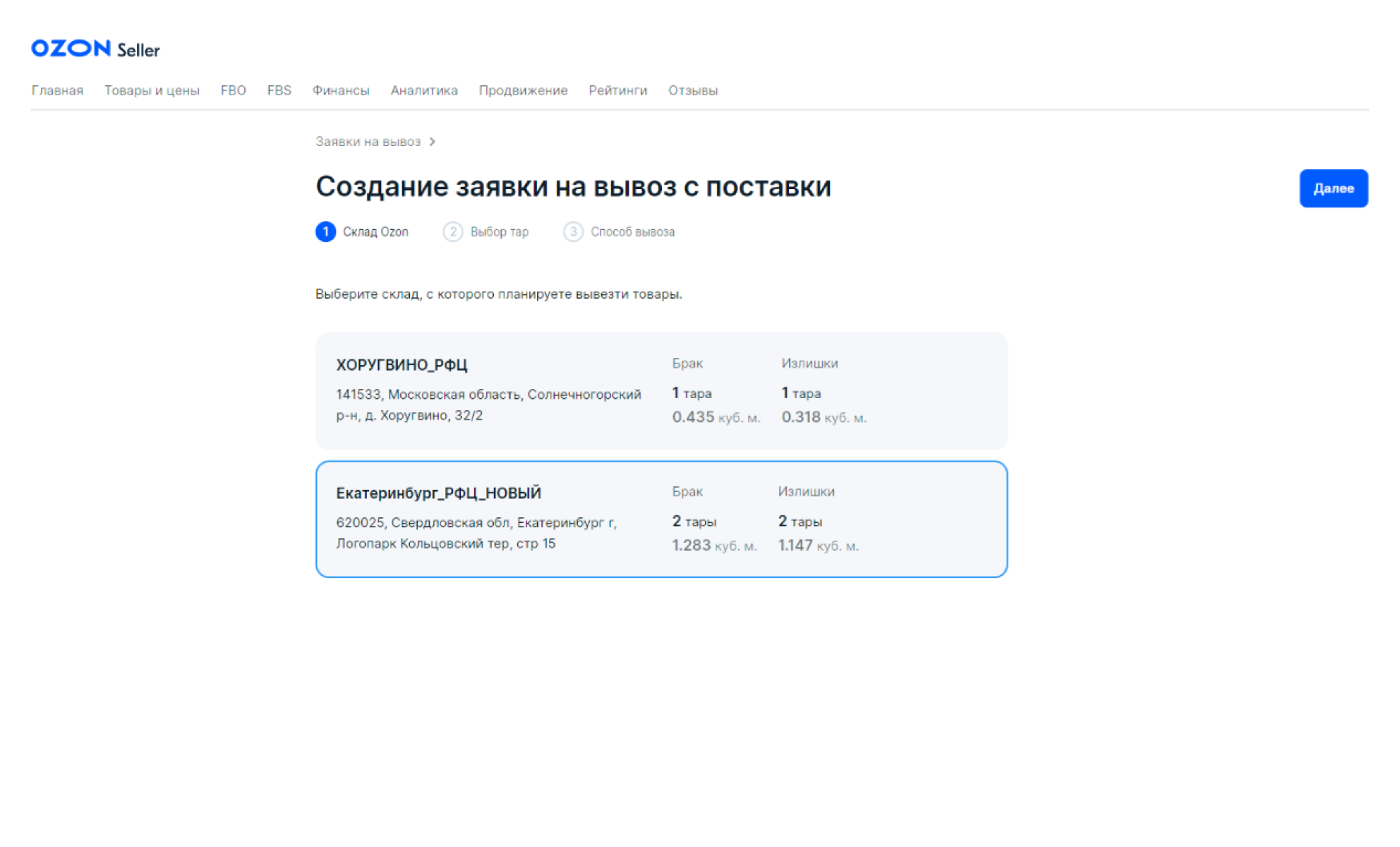Go to the FBS menu
This screenshot has height=847, width=1400.
[x=279, y=90]
